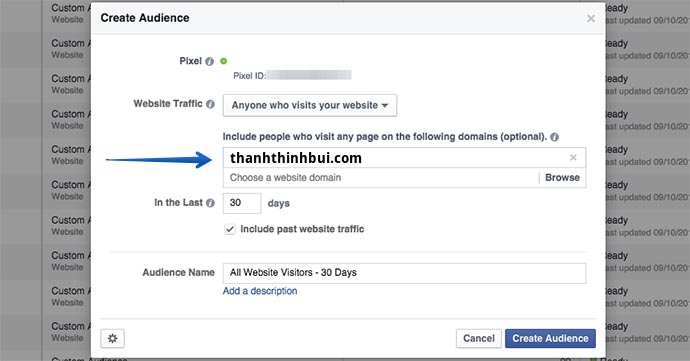This screenshot has width=690, height=361.
Task: Click the Create Audience button
Action: click(550, 339)
